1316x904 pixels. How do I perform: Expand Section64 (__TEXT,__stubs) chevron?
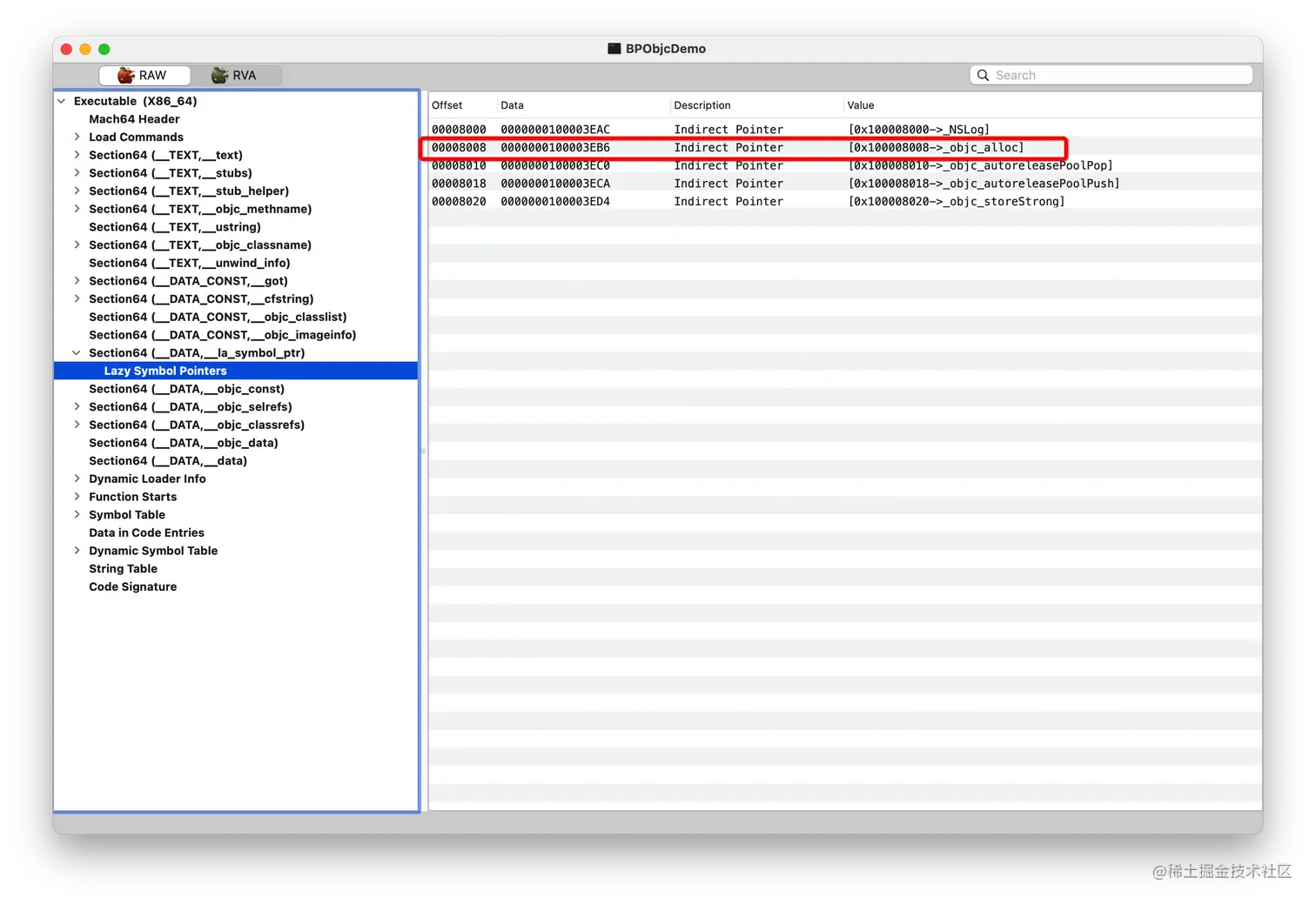coord(77,173)
